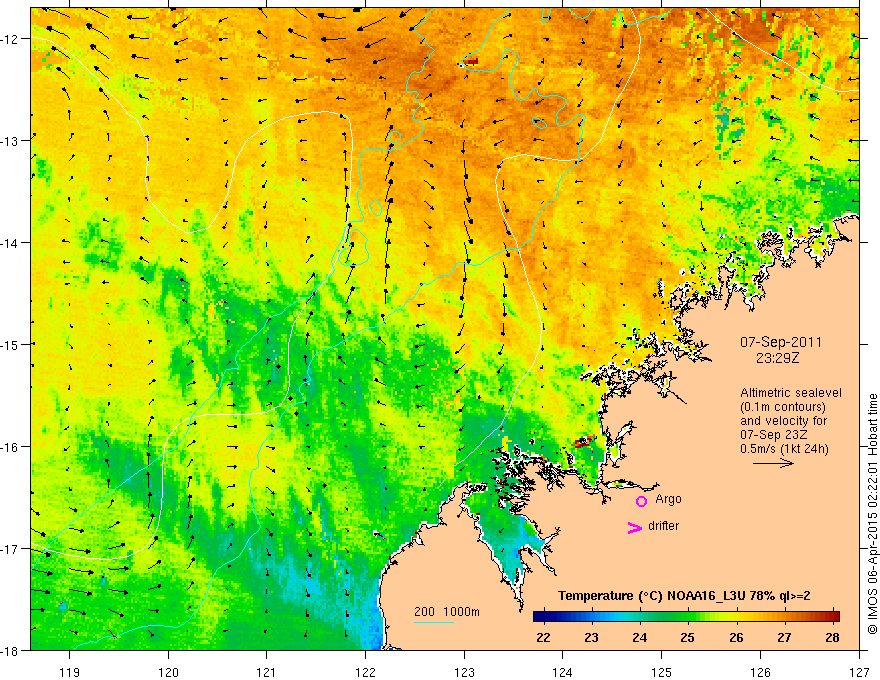Click the longitude axis label '123'
880x680 pixels.
tap(464, 672)
